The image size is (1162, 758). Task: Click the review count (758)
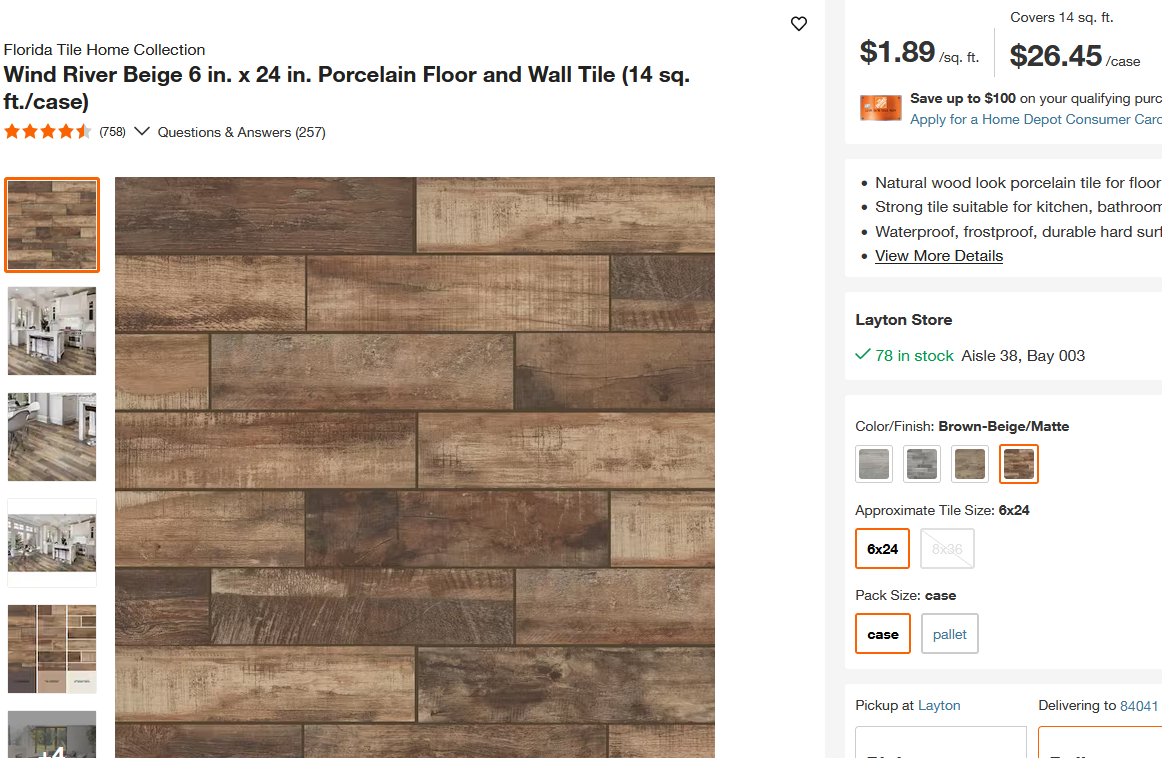pyautogui.click(x=113, y=132)
